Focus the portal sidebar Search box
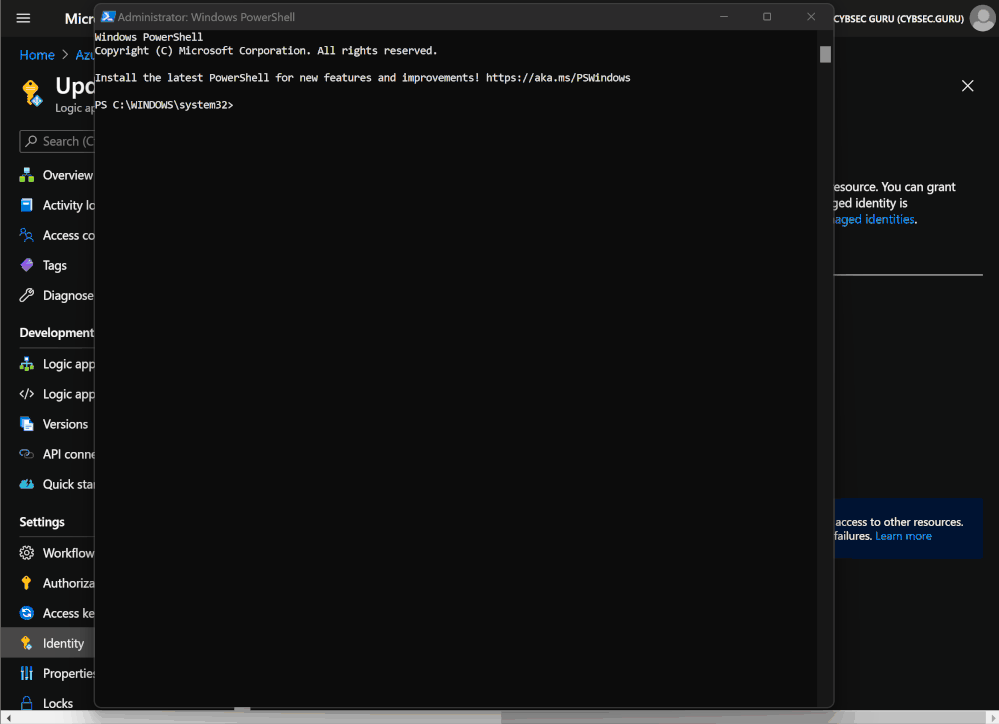Image resolution: width=999 pixels, height=724 pixels. point(57,141)
